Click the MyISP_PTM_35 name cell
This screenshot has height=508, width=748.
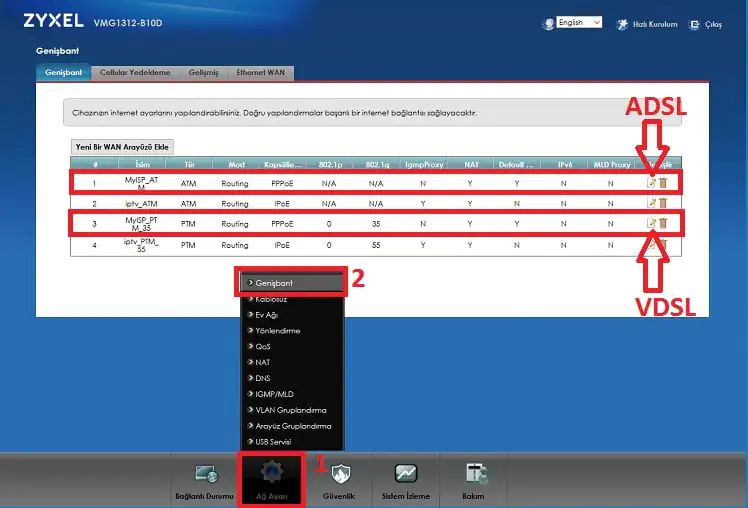pos(141,224)
